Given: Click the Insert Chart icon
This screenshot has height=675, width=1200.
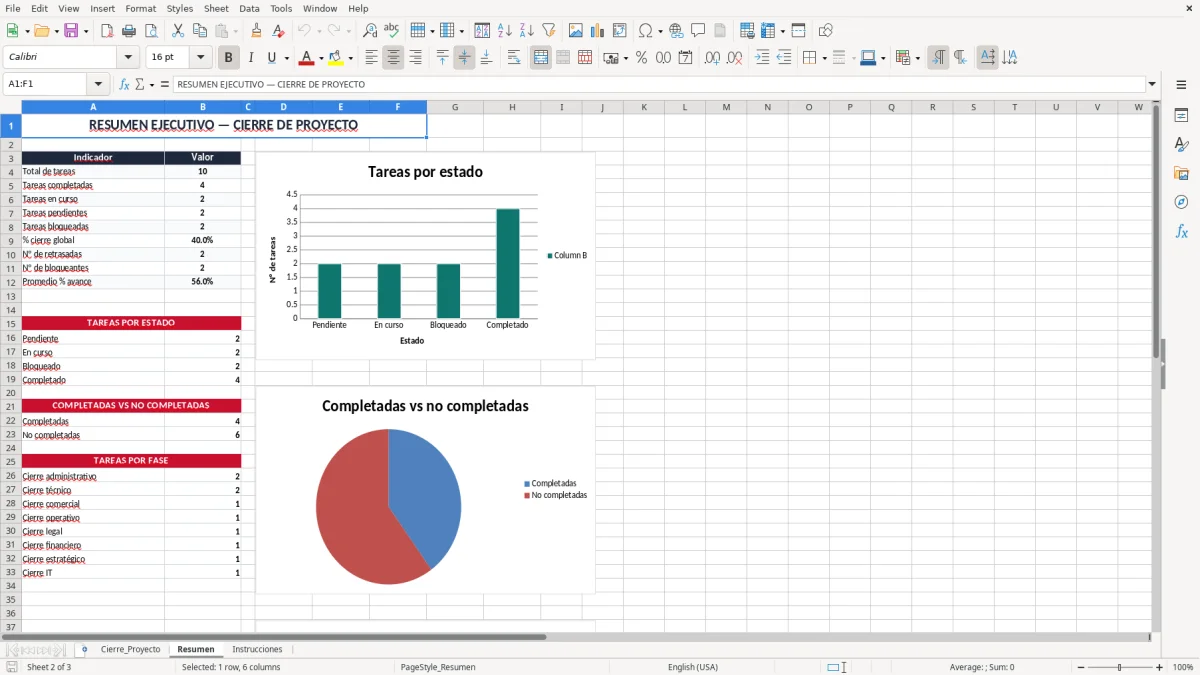Looking at the screenshot, I should coord(598,31).
